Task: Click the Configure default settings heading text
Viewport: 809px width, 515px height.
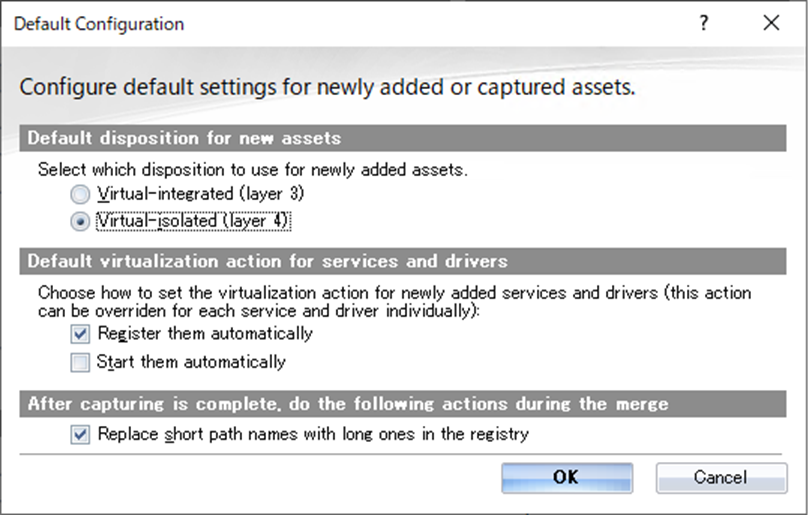Action: tap(328, 87)
